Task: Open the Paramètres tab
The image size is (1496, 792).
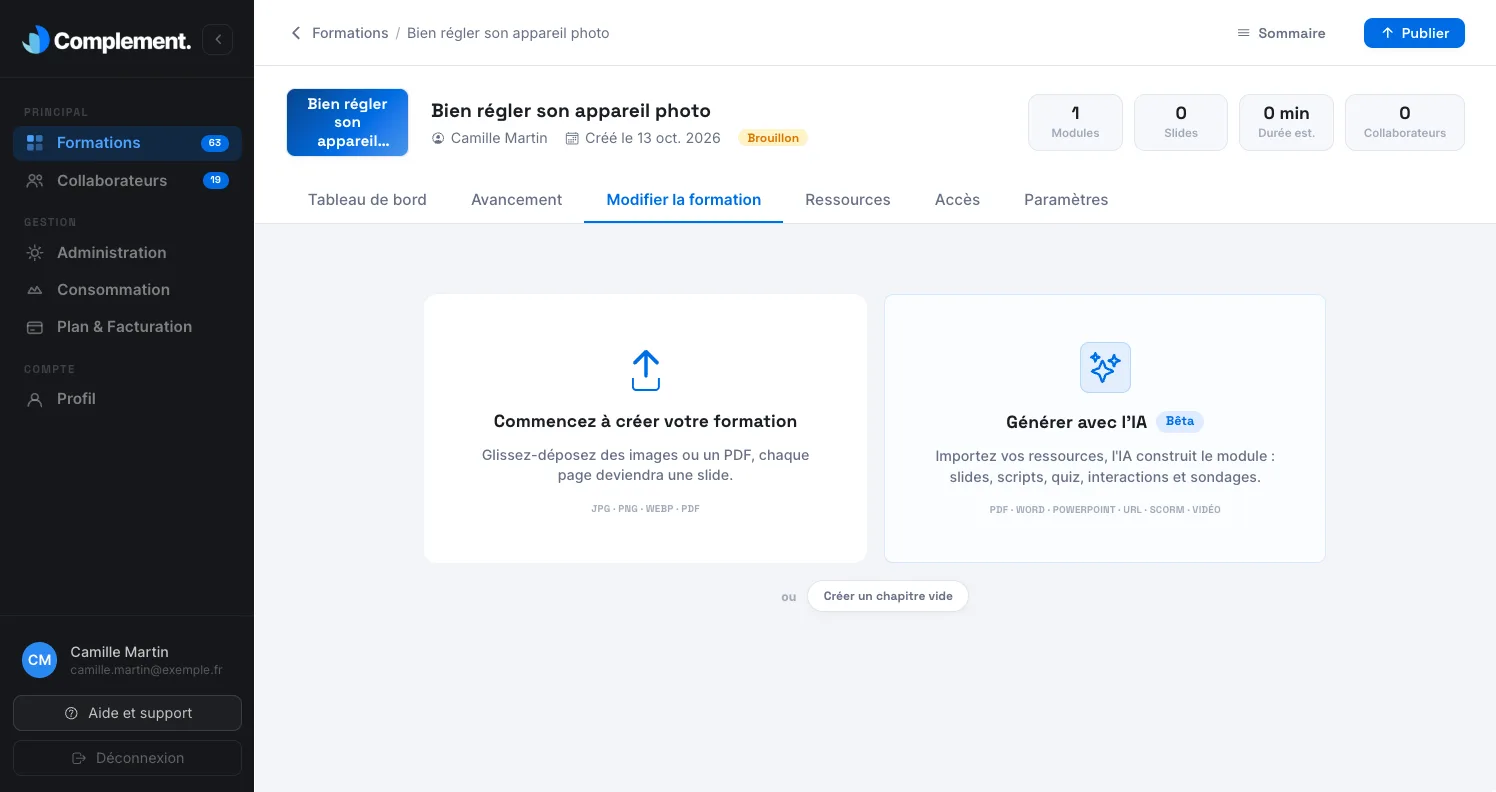Action: point(1066,199)
